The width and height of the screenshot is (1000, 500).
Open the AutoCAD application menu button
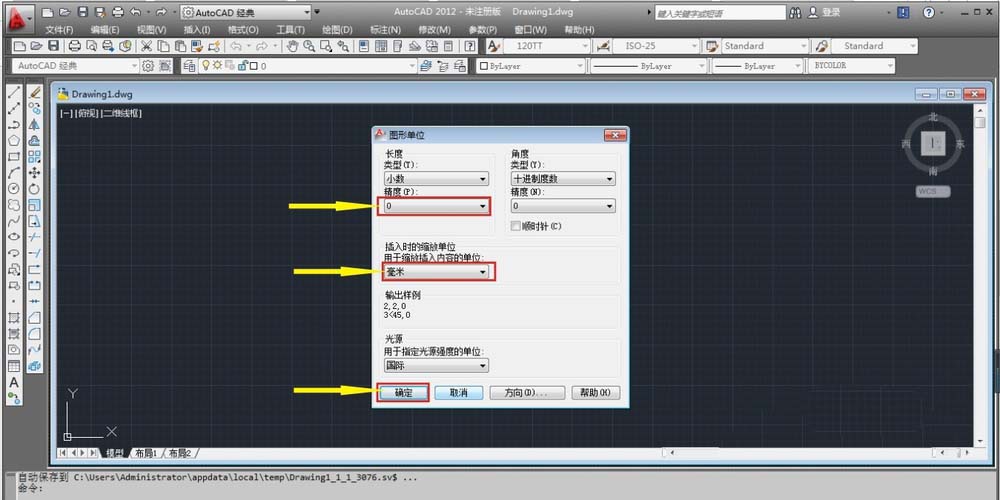(19, 19)
